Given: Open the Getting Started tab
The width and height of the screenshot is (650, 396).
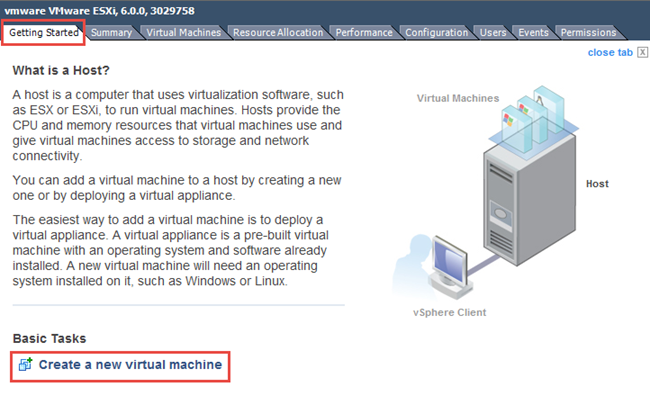Looking at the screenshot, I should pyautogui.click(x=44, y=32).
